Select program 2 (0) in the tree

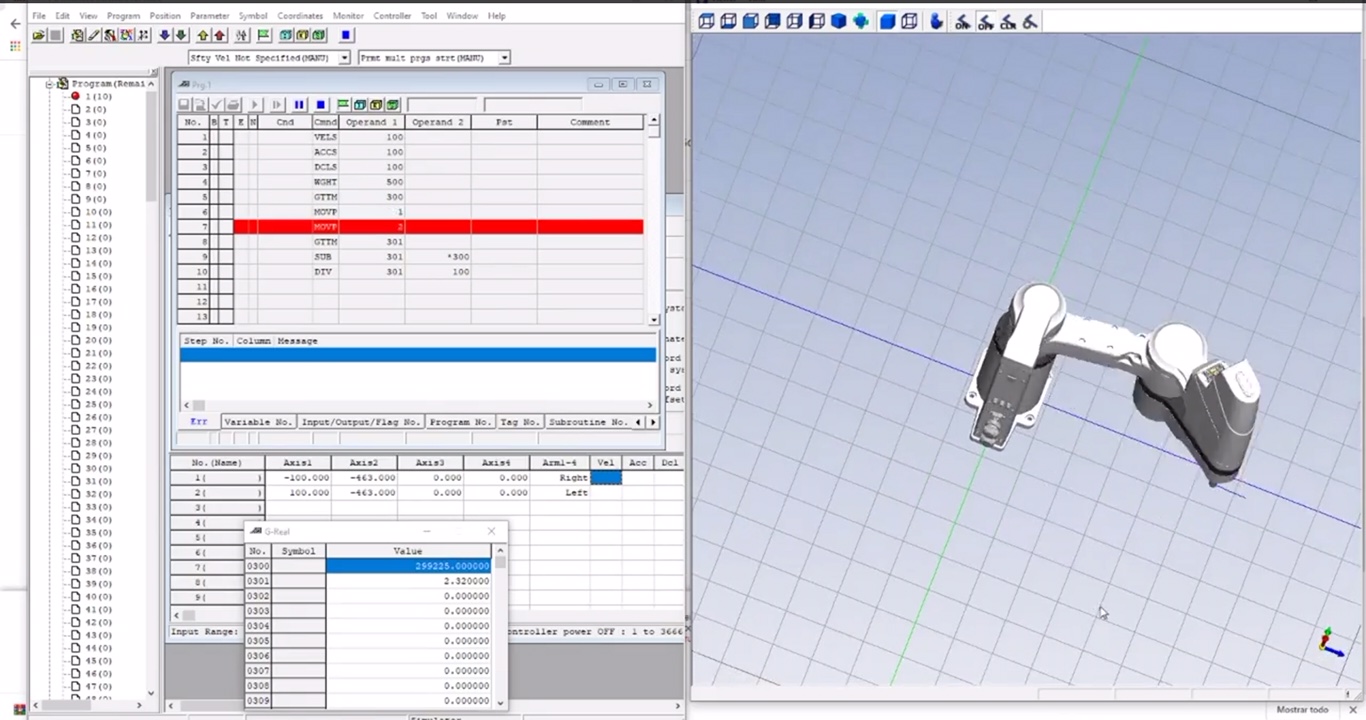[x=95, y=109]
